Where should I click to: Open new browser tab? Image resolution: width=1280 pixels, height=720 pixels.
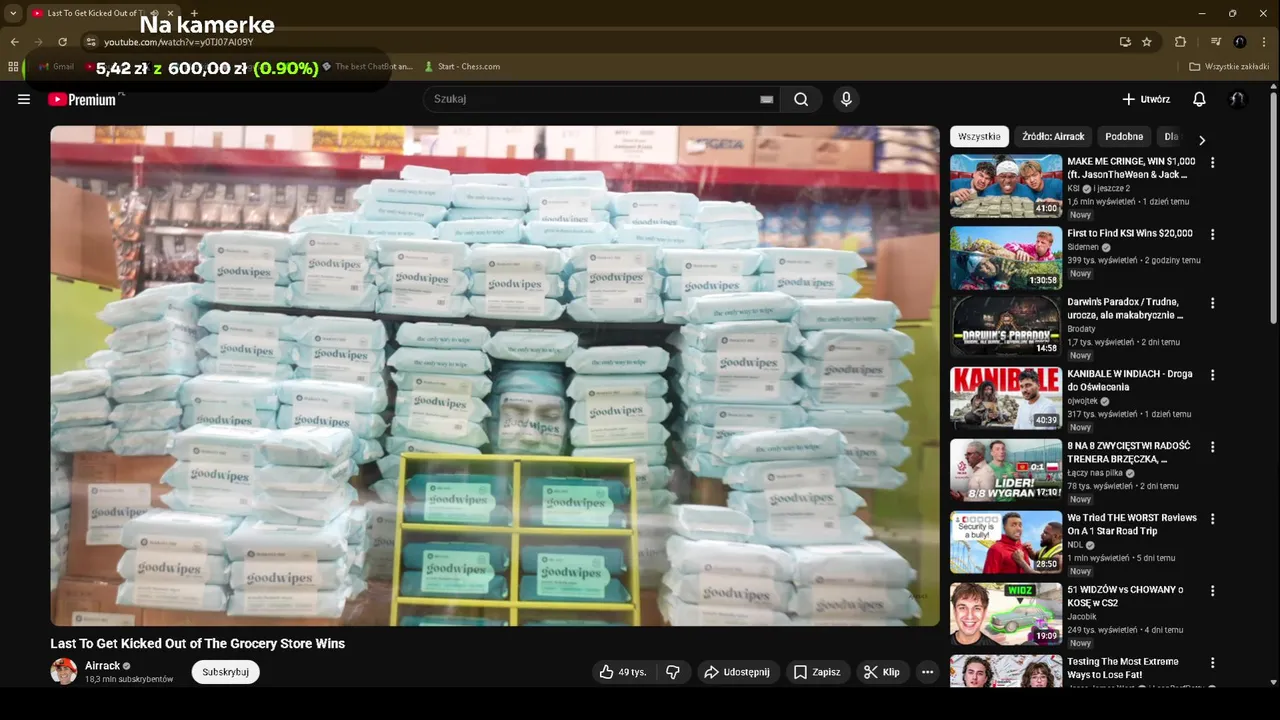coord(194,13)
